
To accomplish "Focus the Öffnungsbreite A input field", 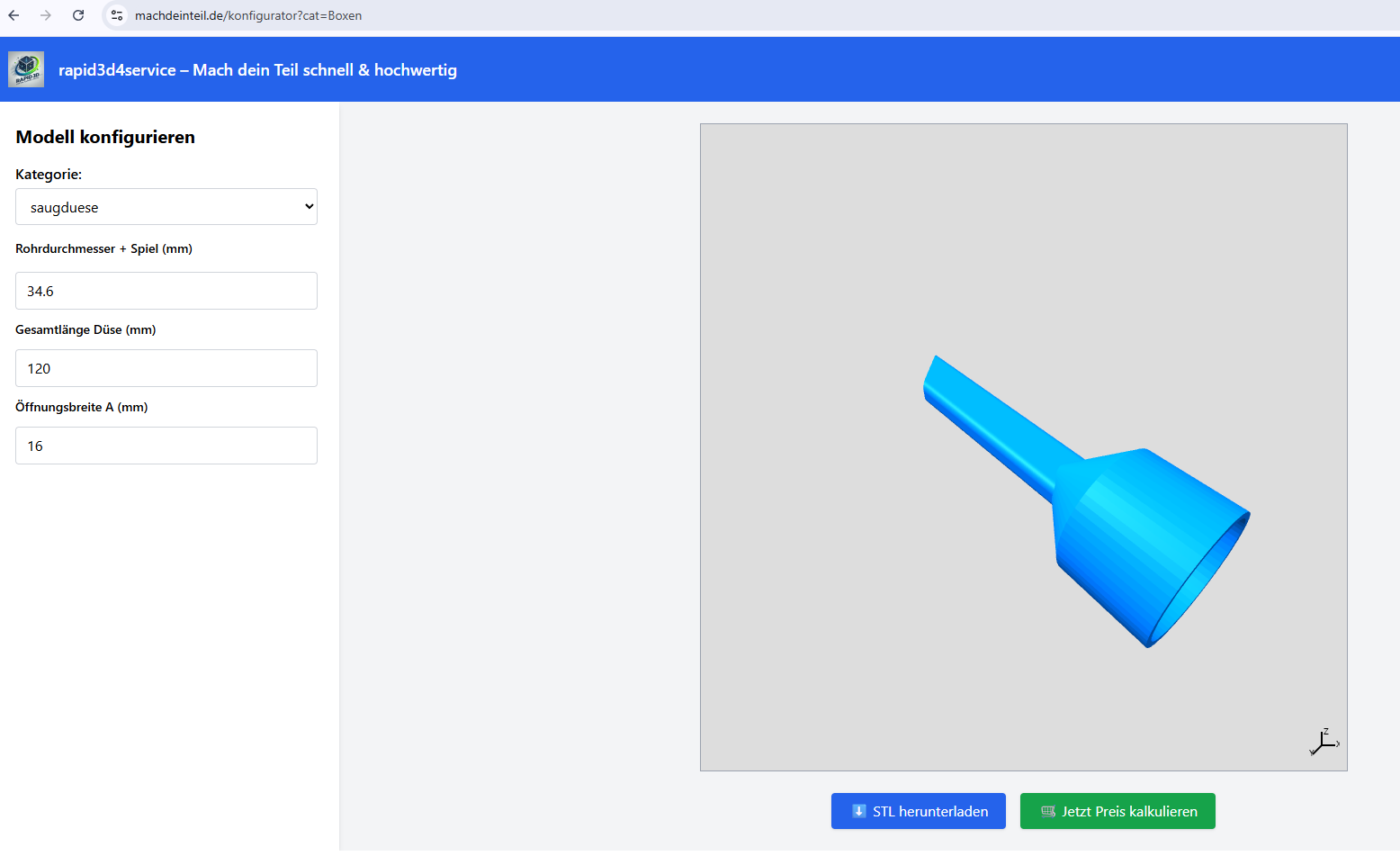I will [x=166, y=446].
